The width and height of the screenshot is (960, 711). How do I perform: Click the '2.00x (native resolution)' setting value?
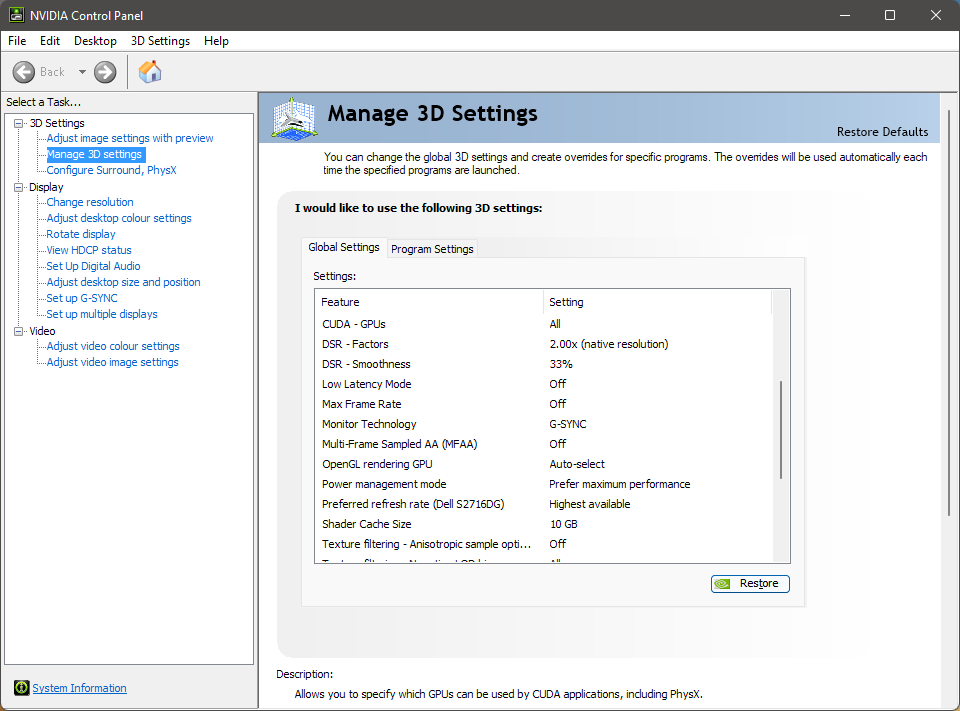pyautogui.click(x=609, y=344)
